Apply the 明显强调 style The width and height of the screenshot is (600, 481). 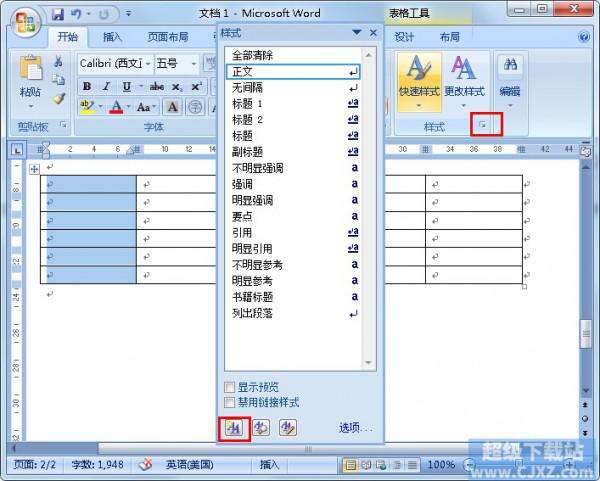tap(292, 200)
